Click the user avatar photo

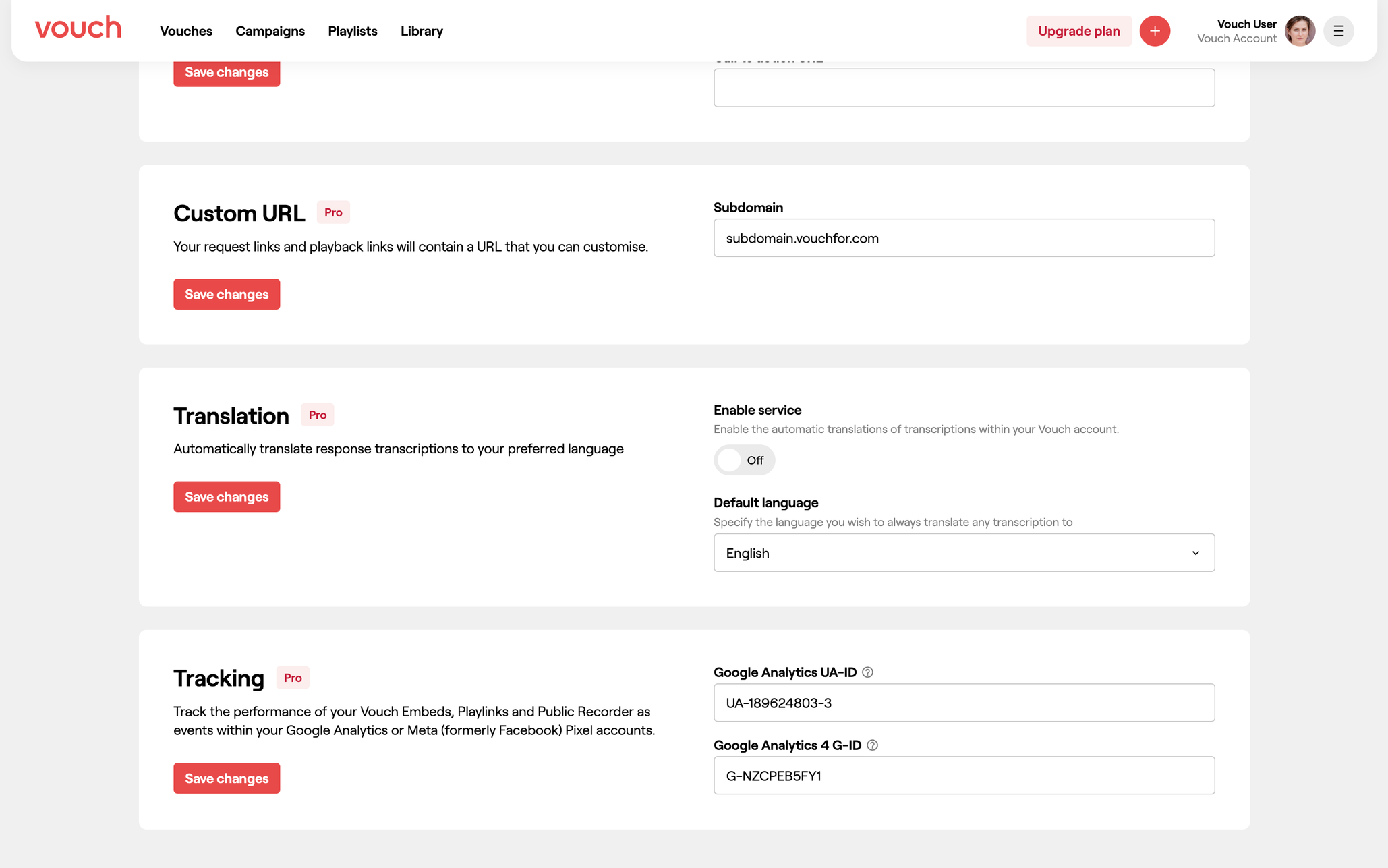[x=1299, y=31]
